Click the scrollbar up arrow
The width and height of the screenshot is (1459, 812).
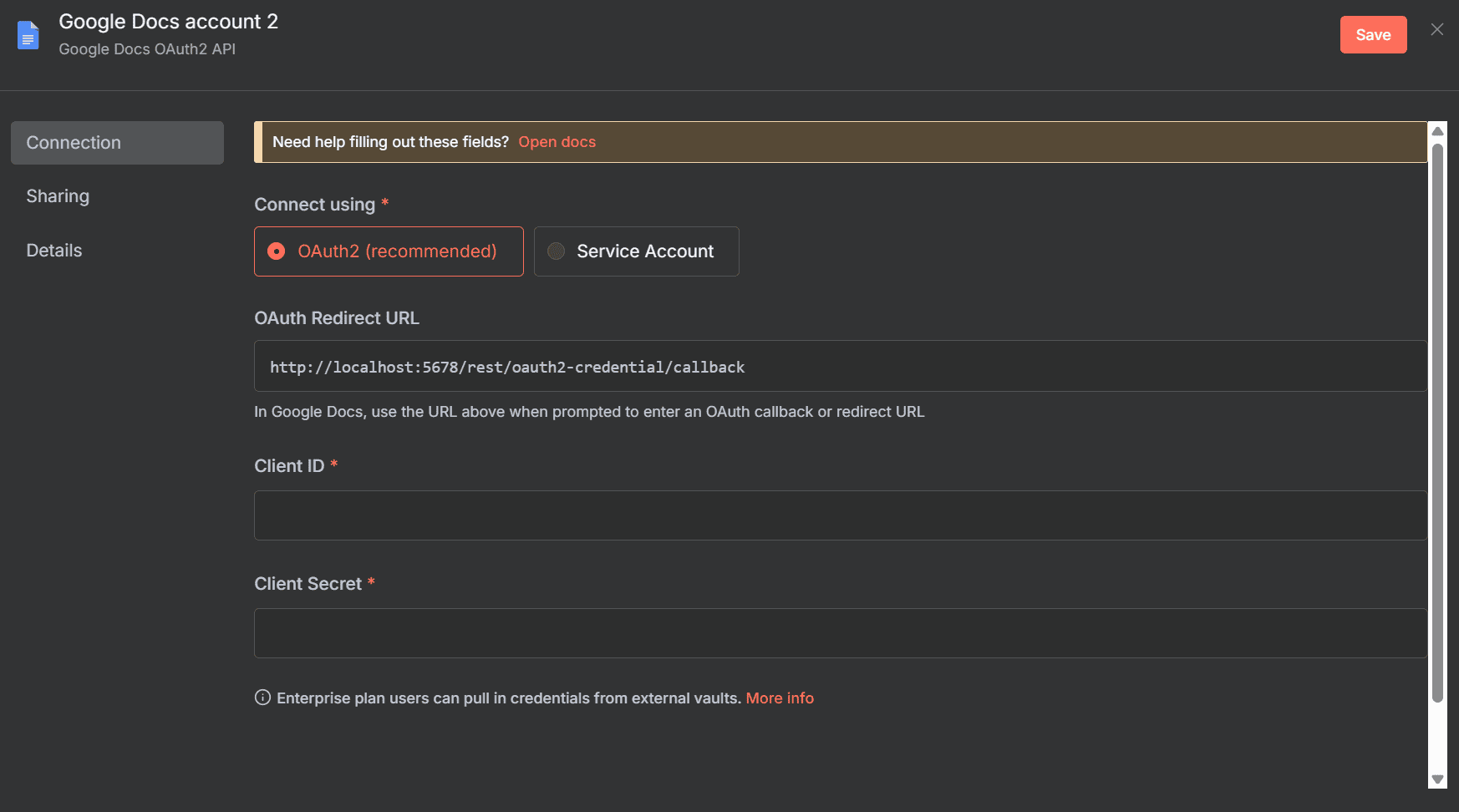coord(1437,131)
